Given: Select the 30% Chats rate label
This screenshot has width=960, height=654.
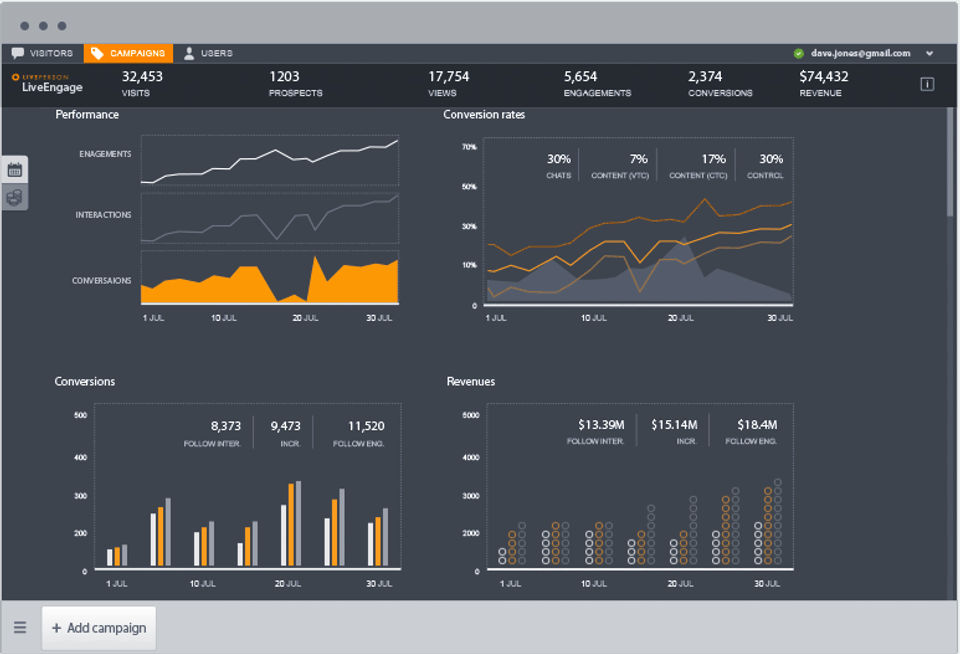Looking at the screenshot, I should (x=558, y=166).
